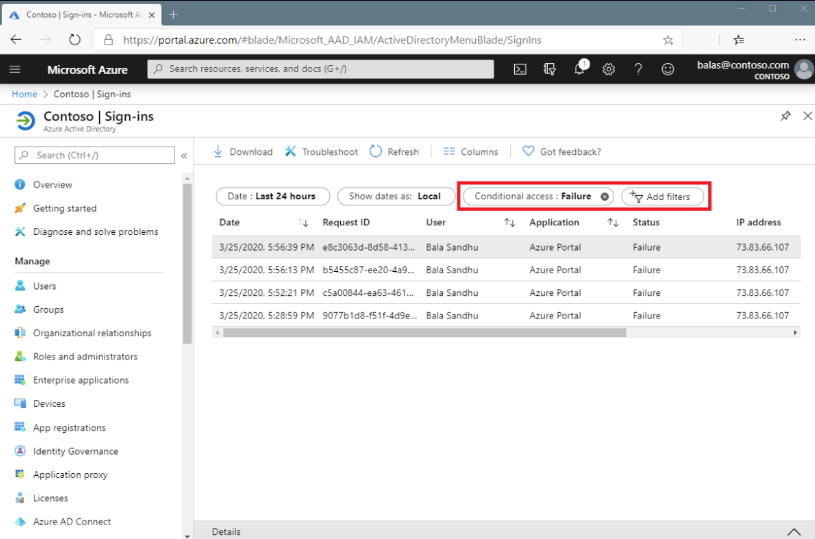
Task: Open the Columns chooser
Action: [x=470, y=152]
